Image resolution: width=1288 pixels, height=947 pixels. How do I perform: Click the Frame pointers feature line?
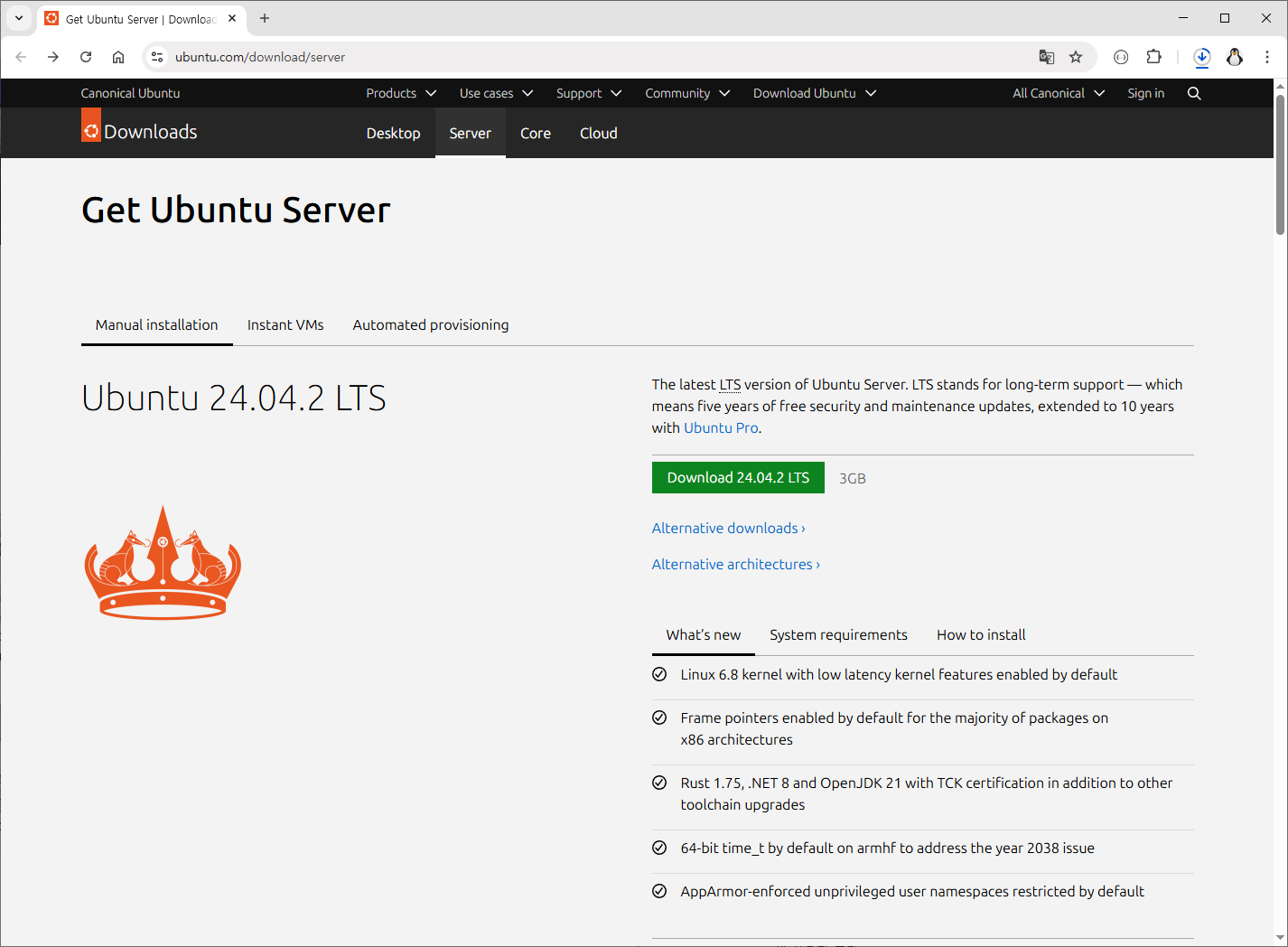tap(894, 729)
